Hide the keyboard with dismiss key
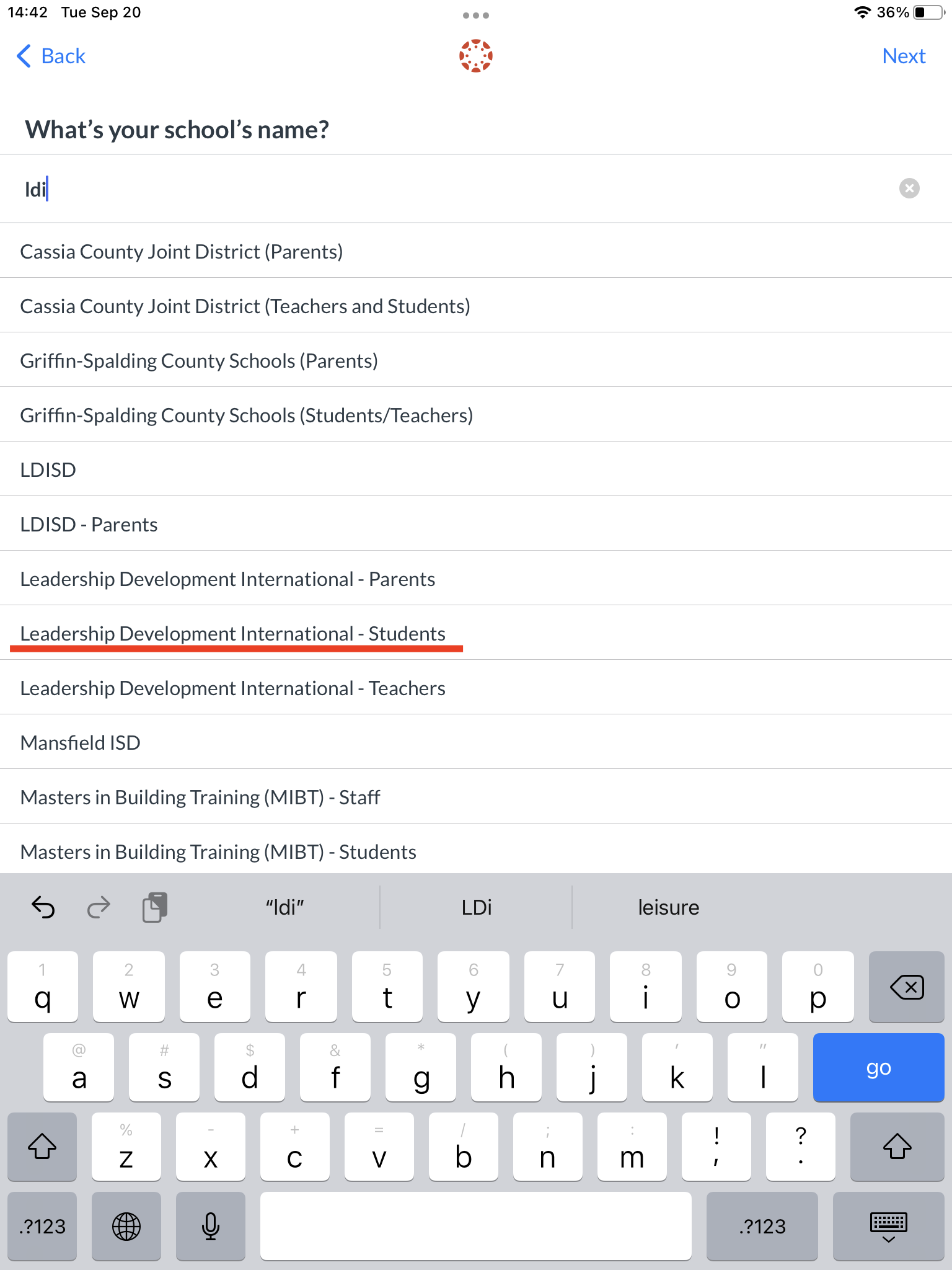This screenshot has width=952, height=1270. pyautogui.click(x=888, y=1226)
